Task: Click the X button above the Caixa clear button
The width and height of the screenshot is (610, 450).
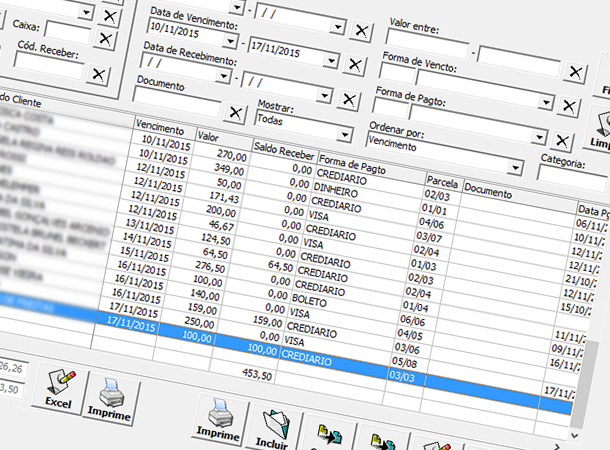Action: coord(110,17)
